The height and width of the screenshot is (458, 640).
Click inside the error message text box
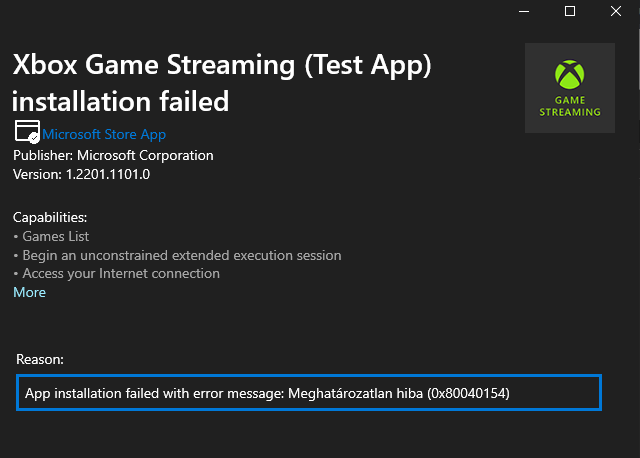(309, 393)
